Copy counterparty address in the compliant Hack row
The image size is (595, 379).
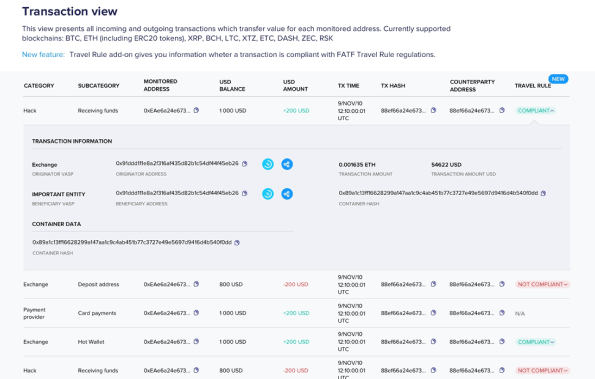502,110
